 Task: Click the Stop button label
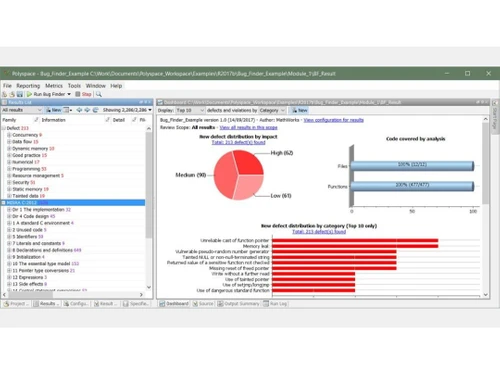[x=87, y=94]
